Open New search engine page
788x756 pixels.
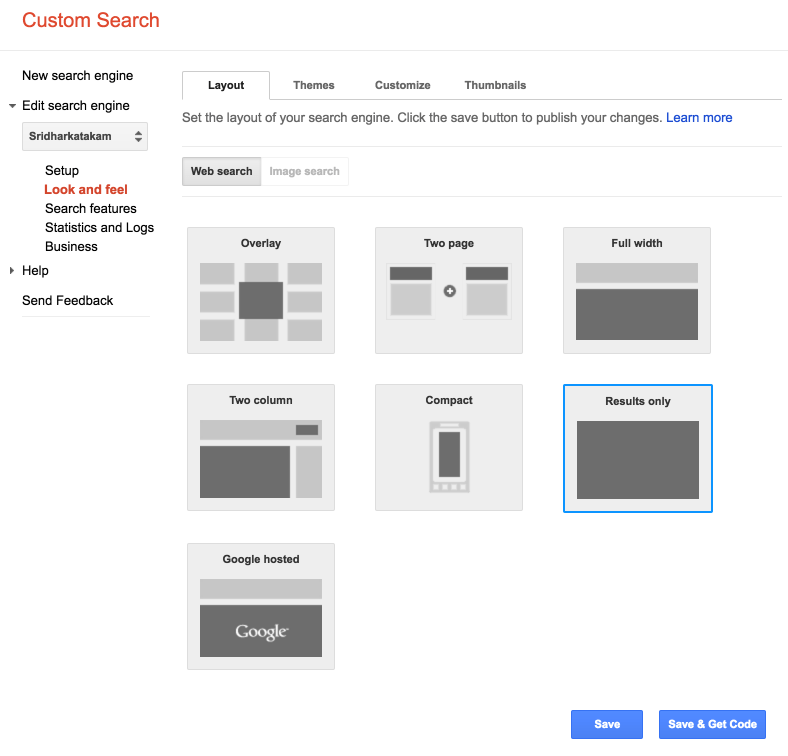(x=77, y=75)
